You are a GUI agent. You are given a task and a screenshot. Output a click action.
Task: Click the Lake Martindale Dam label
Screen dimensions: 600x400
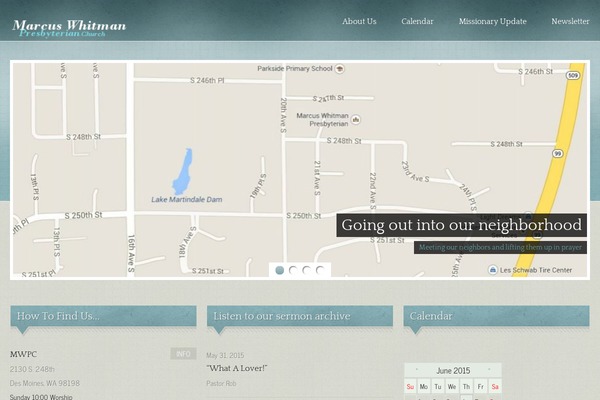[186, 199]
